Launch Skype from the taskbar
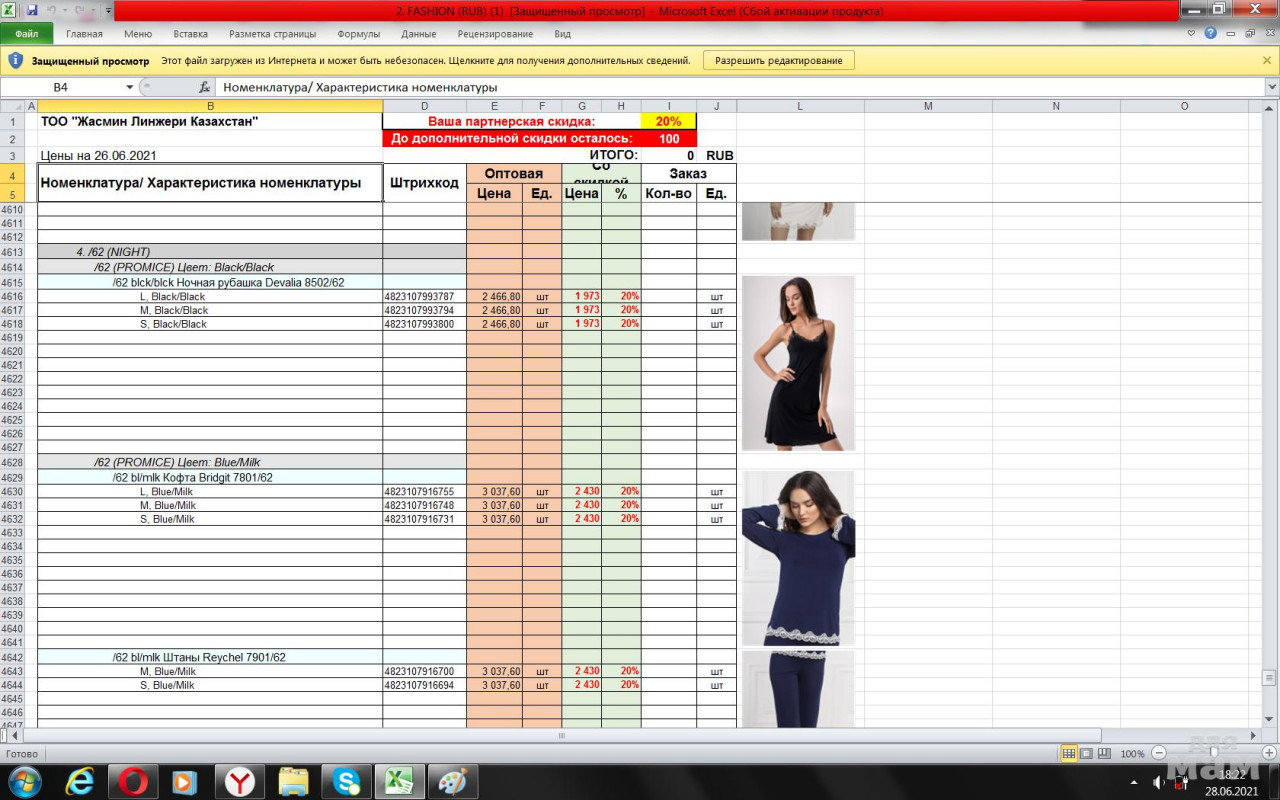The image size is (1280, 800). click(347, 780)
